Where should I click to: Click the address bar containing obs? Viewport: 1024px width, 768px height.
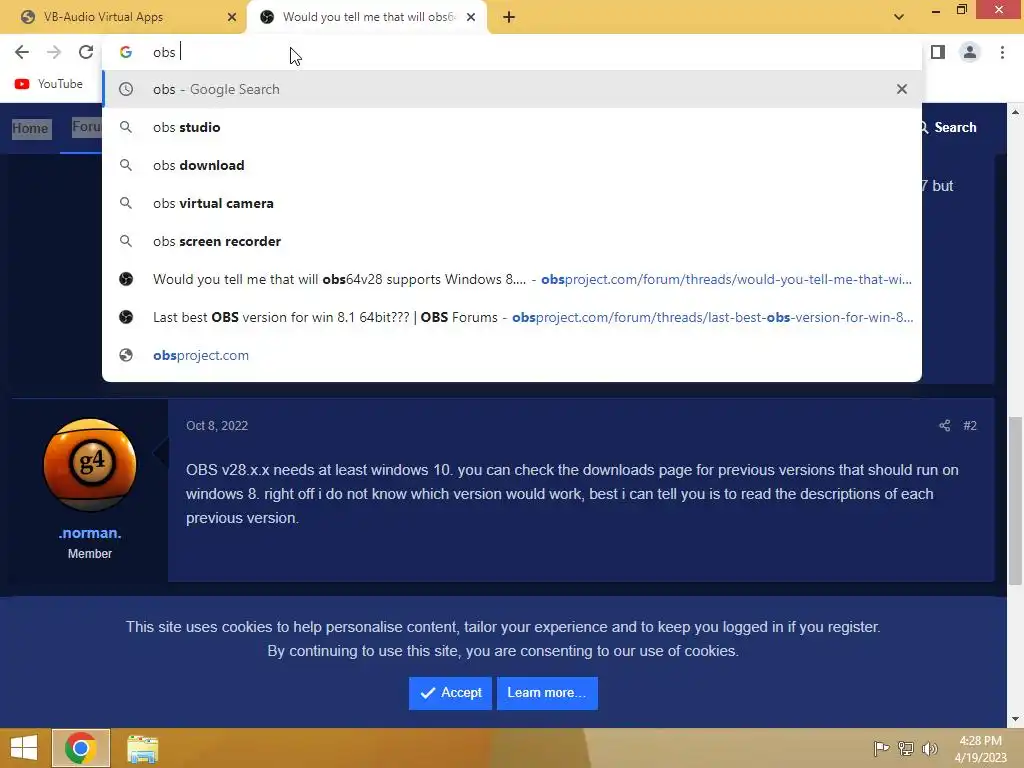pos(512,52)
